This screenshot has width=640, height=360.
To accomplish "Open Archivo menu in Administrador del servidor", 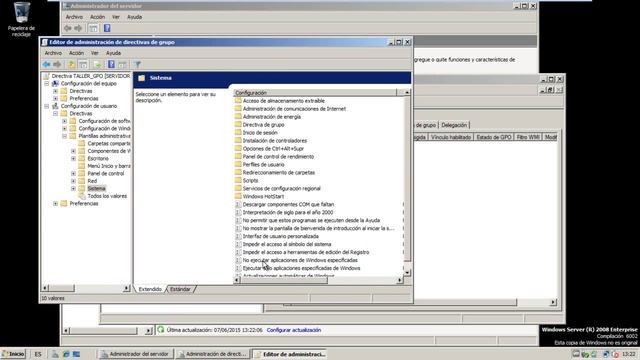I will pyautogui.click(x=74, y=17).
